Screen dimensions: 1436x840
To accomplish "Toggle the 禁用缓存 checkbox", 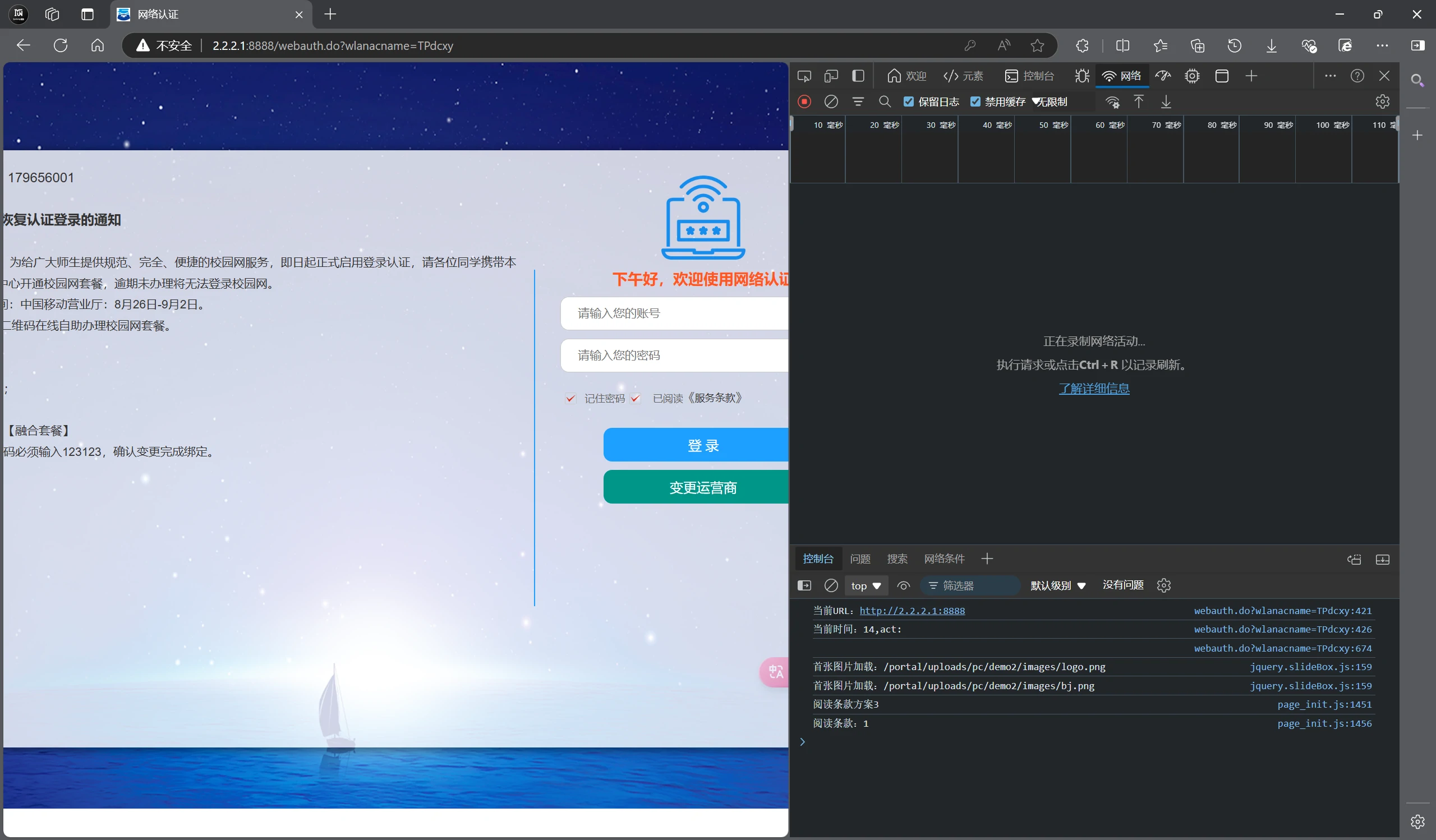I will (975, 101).
